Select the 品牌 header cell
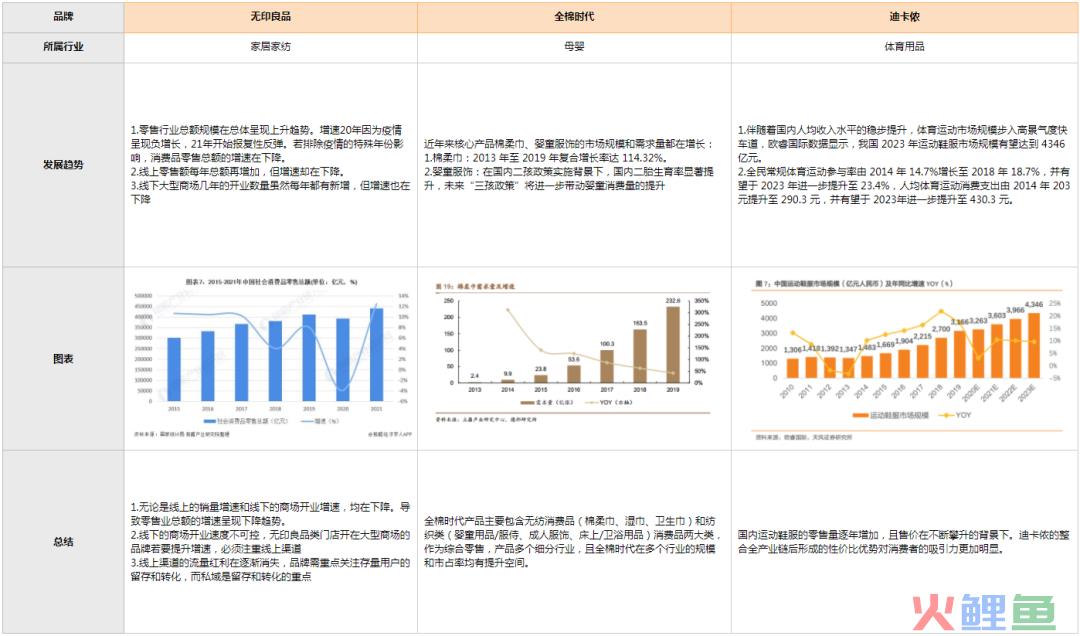The image size is (1080, 636). pyautogui.click(x=63, y=17)
